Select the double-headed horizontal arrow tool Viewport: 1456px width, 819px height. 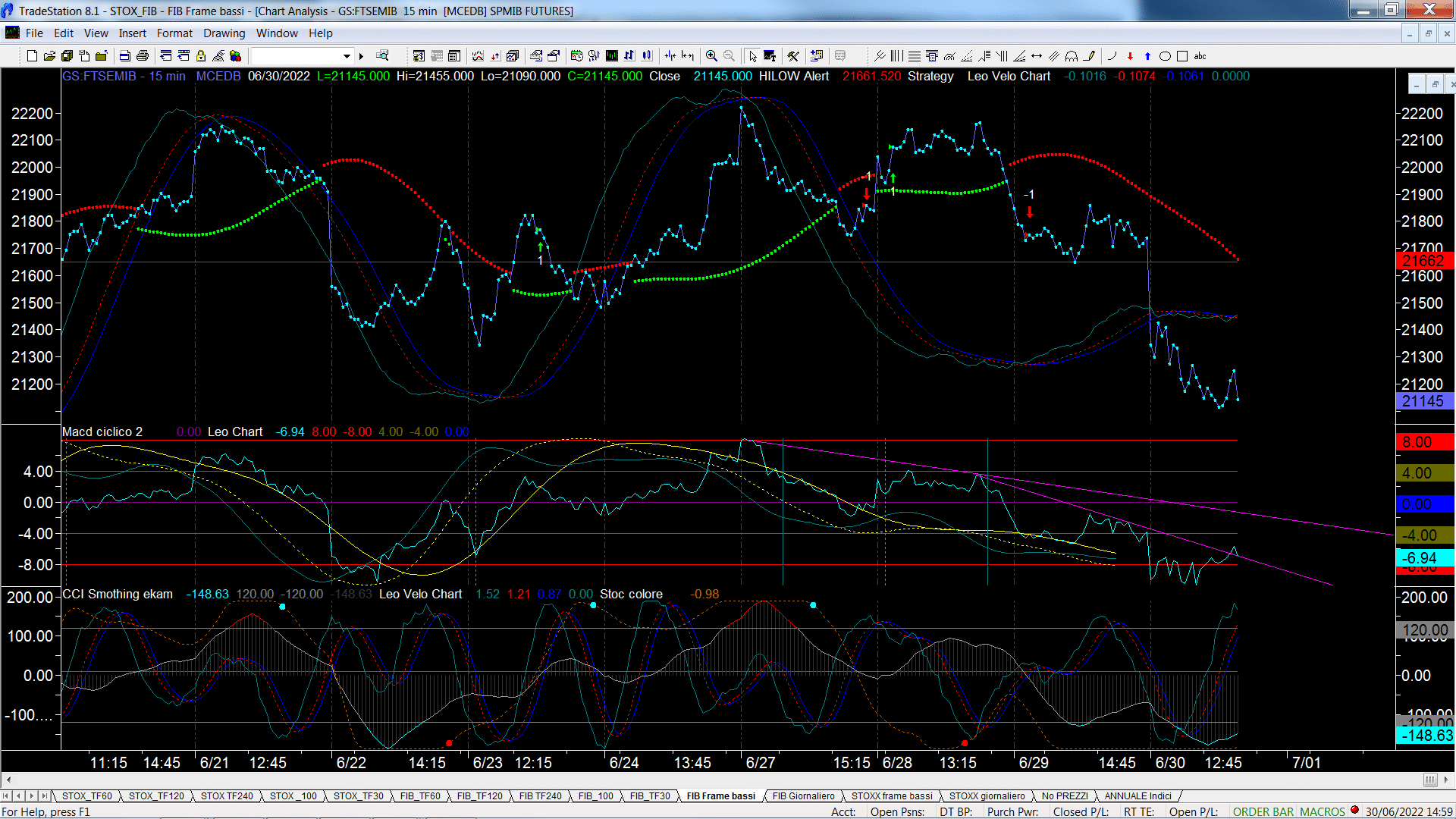(x=1037, y=56)
